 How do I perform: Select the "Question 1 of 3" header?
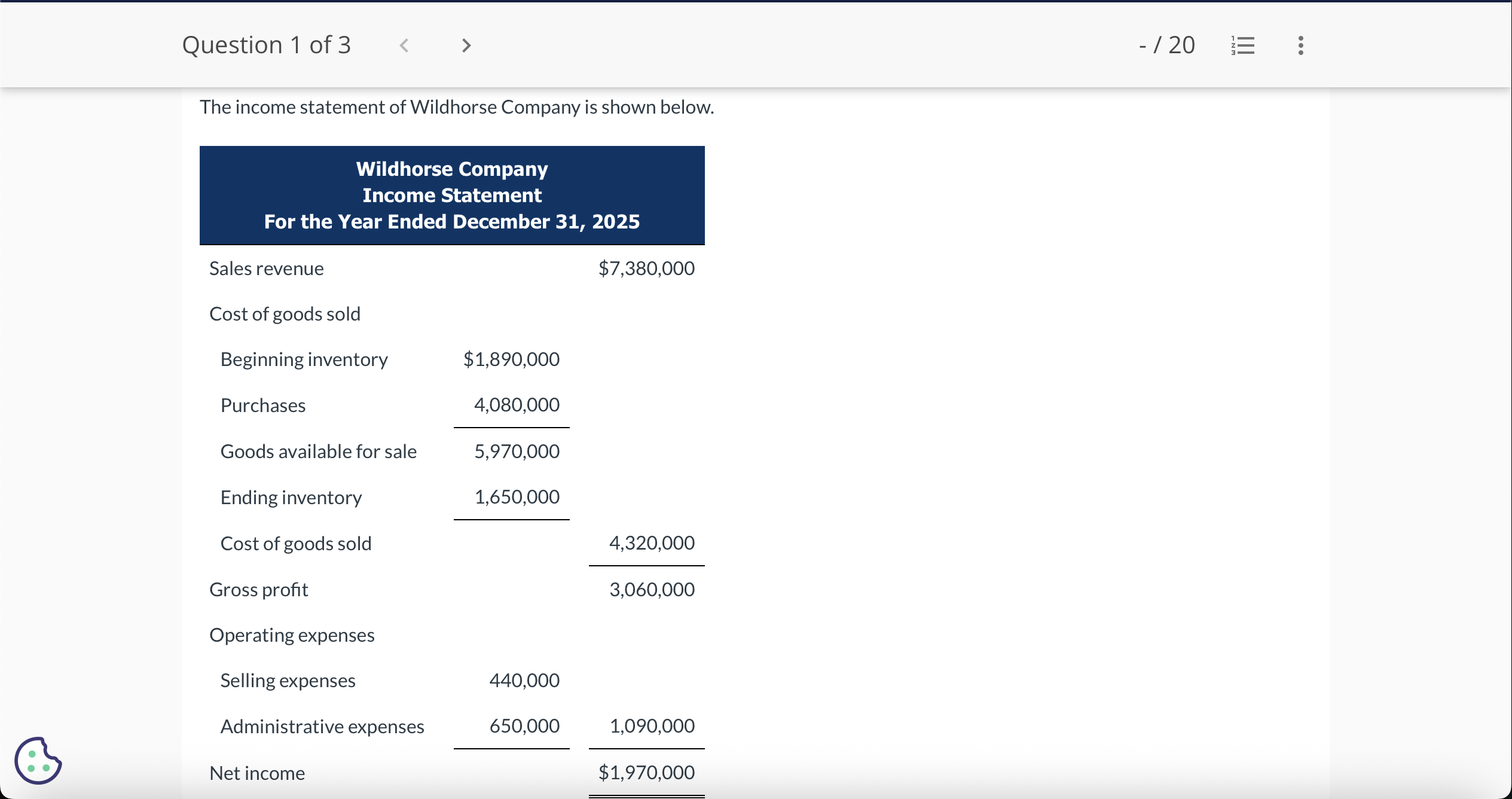[x=267, y=44]
